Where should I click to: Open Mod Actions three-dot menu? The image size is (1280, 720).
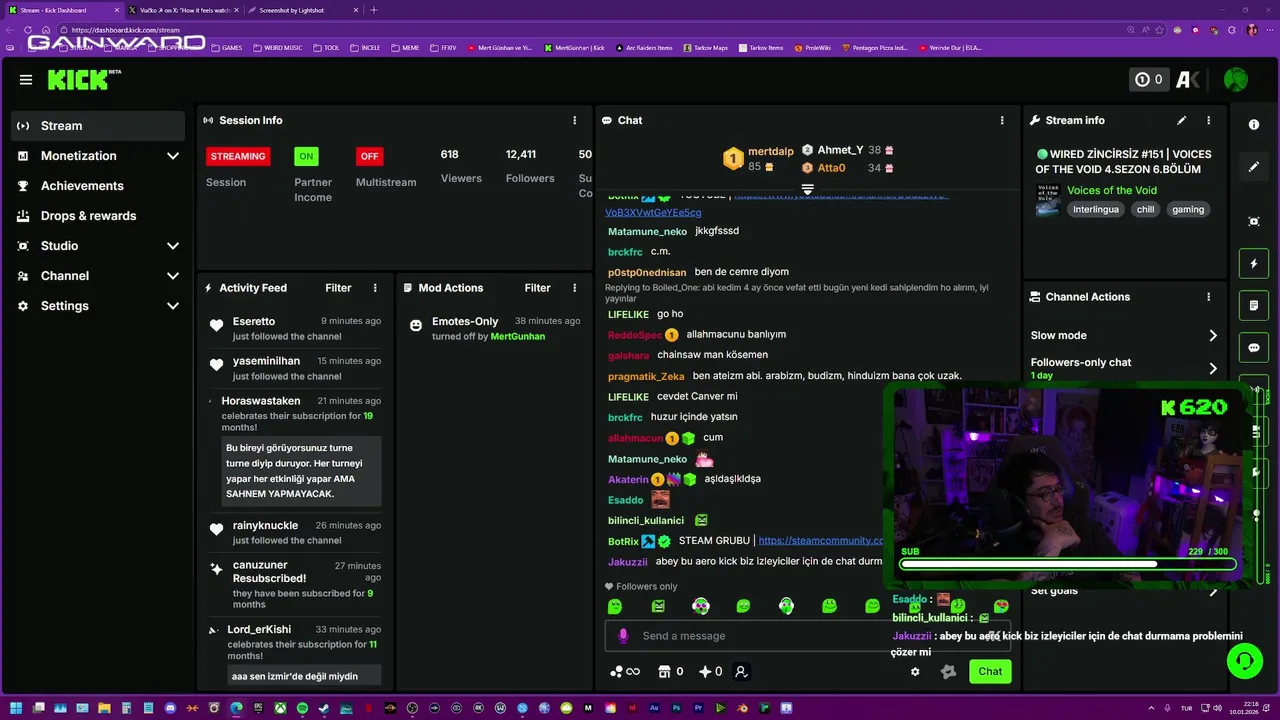tap(574, 288)
